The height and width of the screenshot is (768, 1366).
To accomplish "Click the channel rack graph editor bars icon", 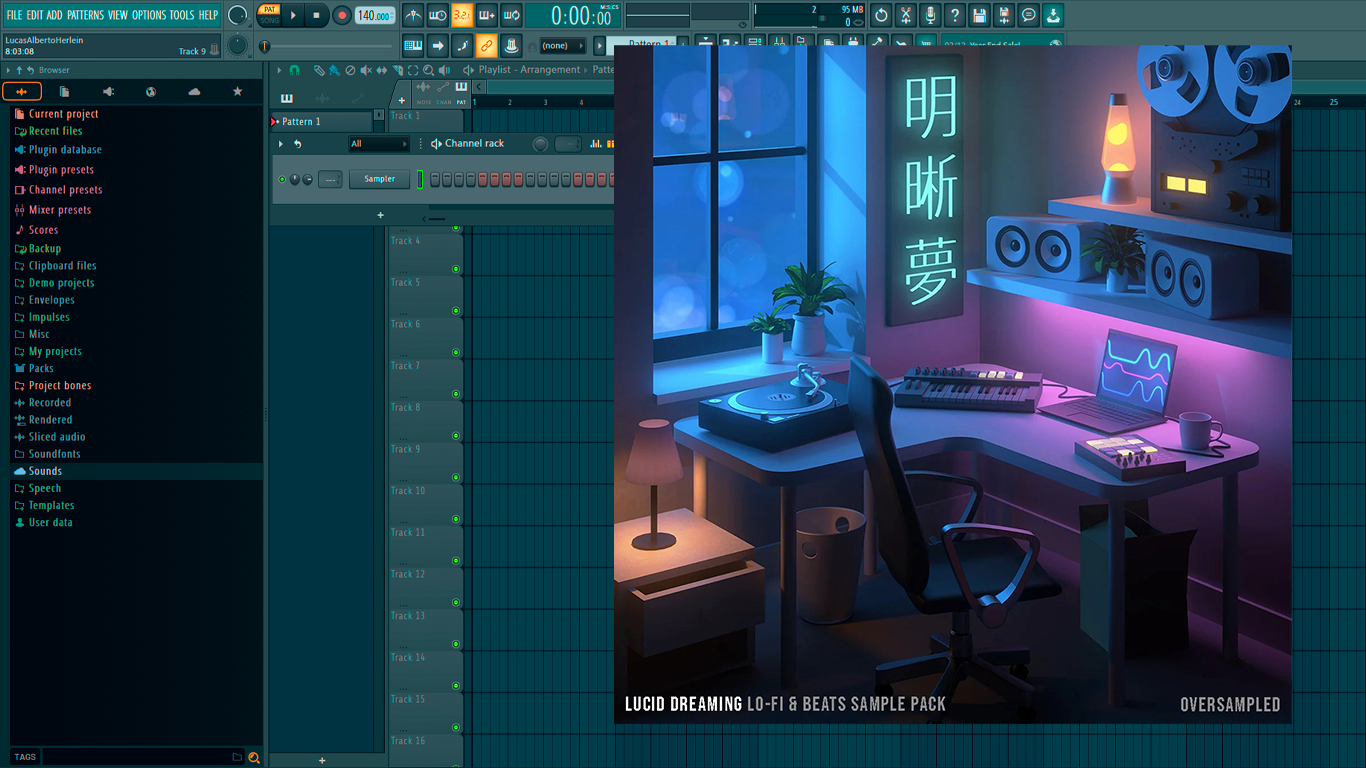I will click(x=596, y=144).
